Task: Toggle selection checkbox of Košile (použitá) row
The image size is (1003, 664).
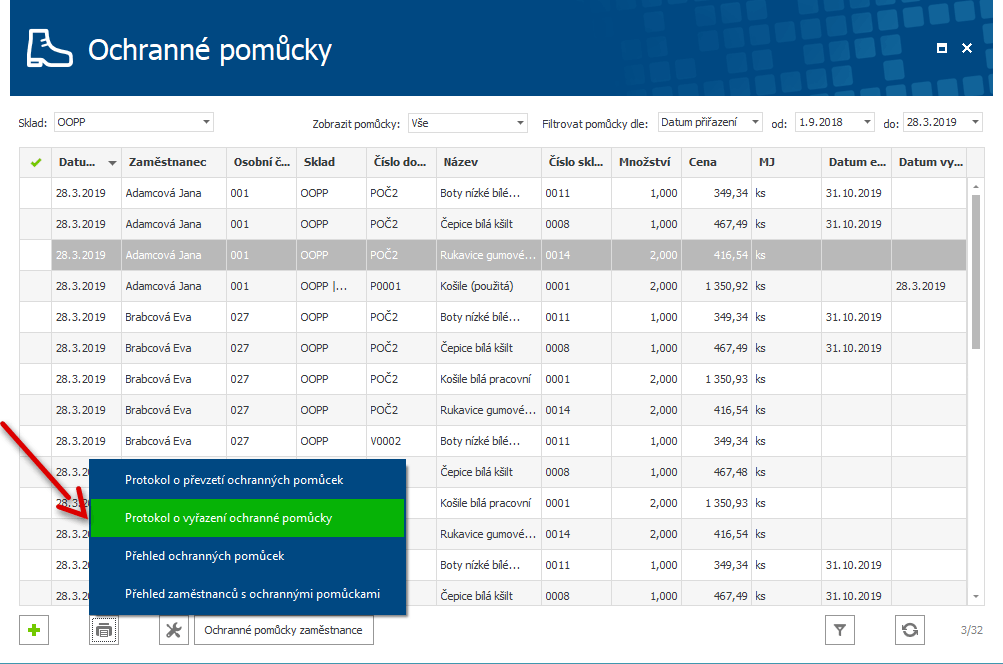Action: [x=36, y=286]
